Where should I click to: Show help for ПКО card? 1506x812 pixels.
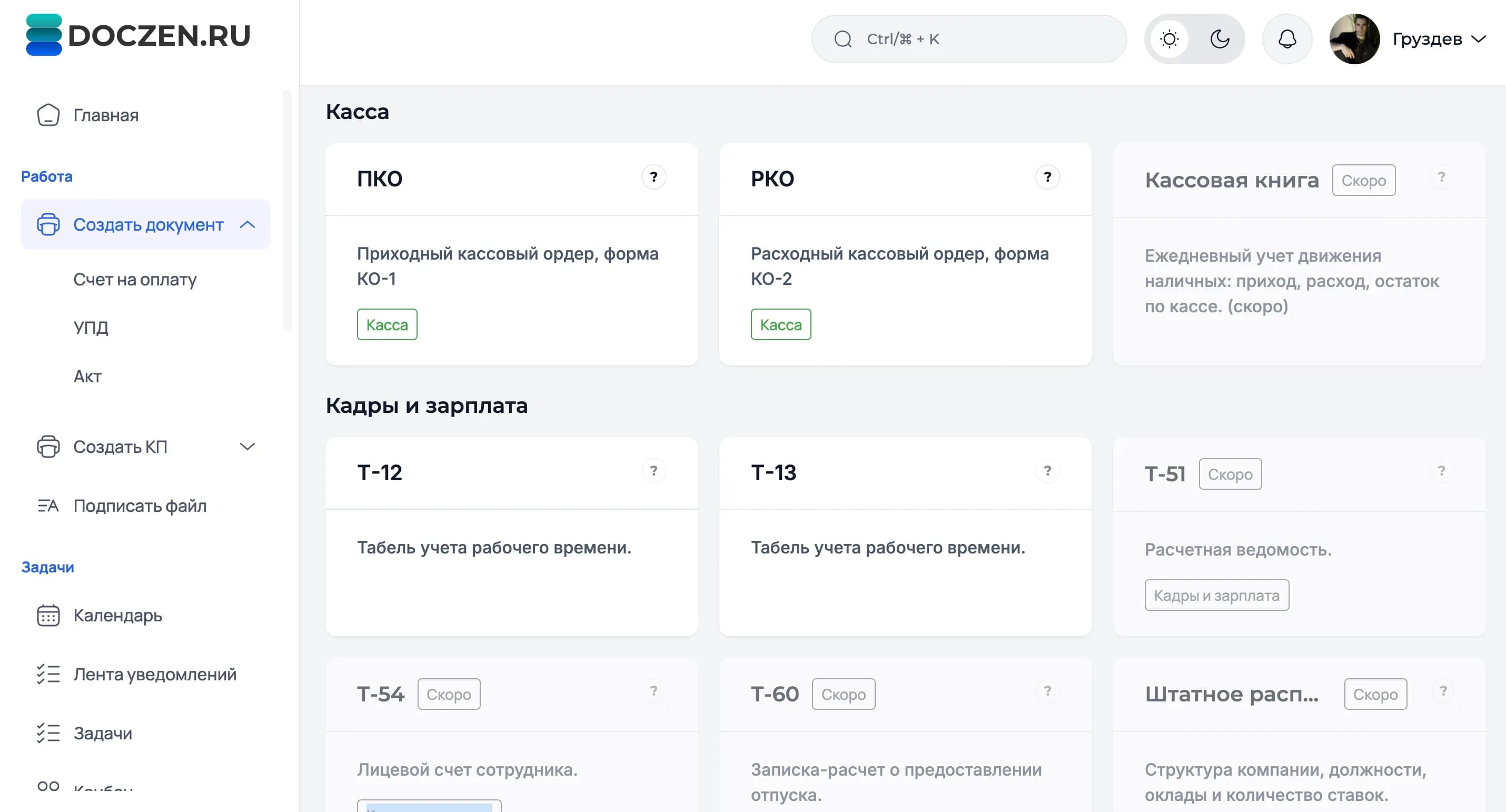(653, 176)
